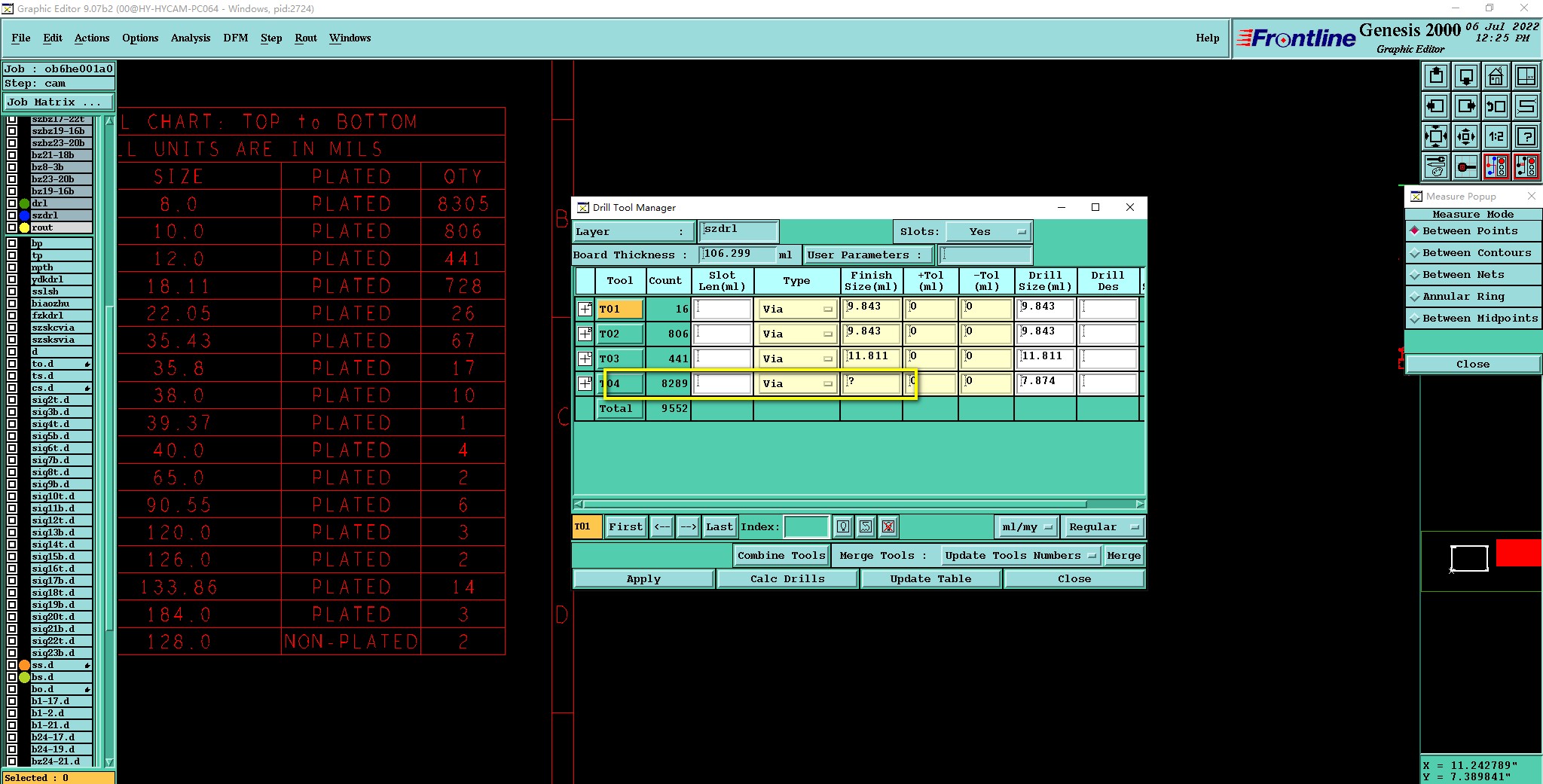Click the black net traffic light icon
1543x784 pixels.
pos(1526,166)
